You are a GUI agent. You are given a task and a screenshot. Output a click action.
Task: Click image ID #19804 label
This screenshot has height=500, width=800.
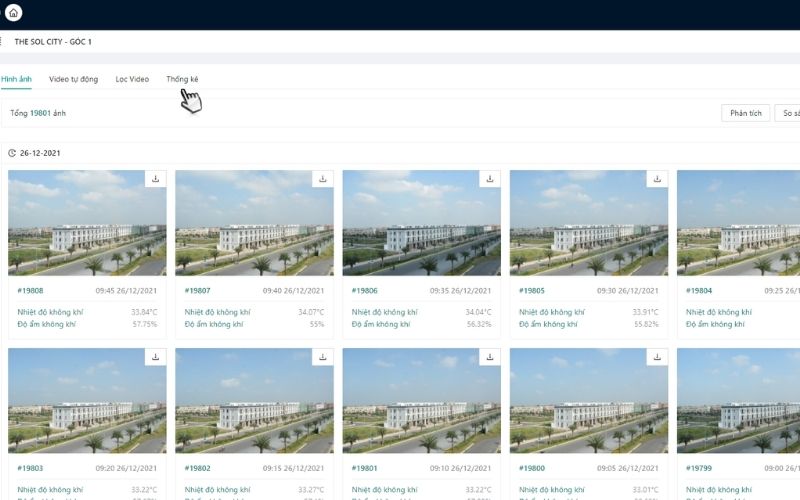coord(699,291)
